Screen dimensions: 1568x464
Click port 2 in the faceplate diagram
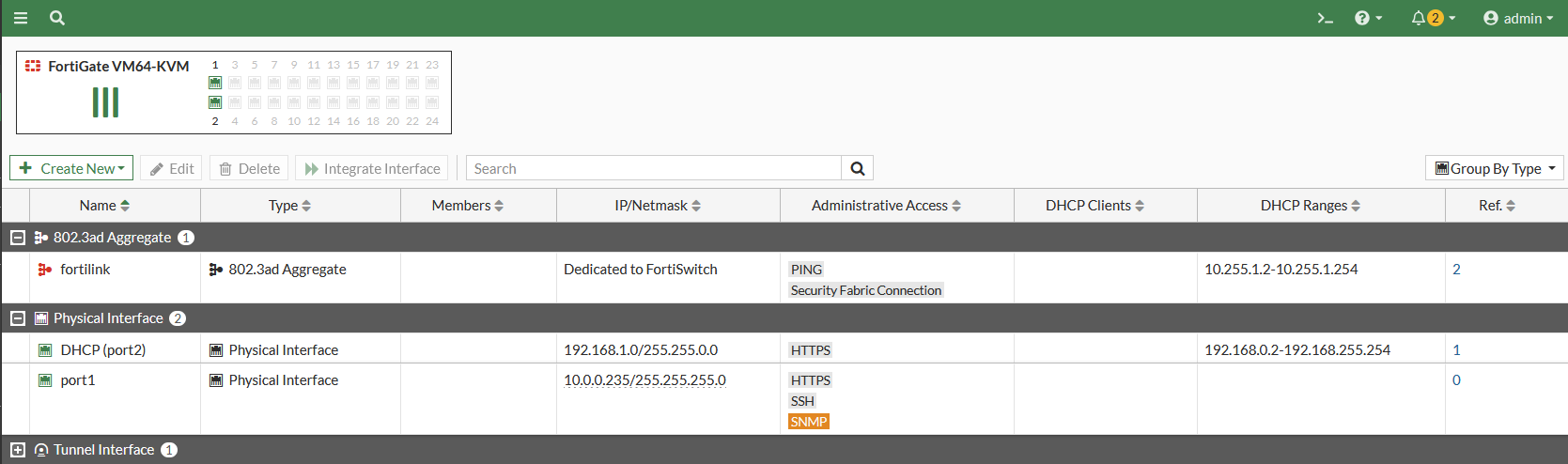(215, 101)
